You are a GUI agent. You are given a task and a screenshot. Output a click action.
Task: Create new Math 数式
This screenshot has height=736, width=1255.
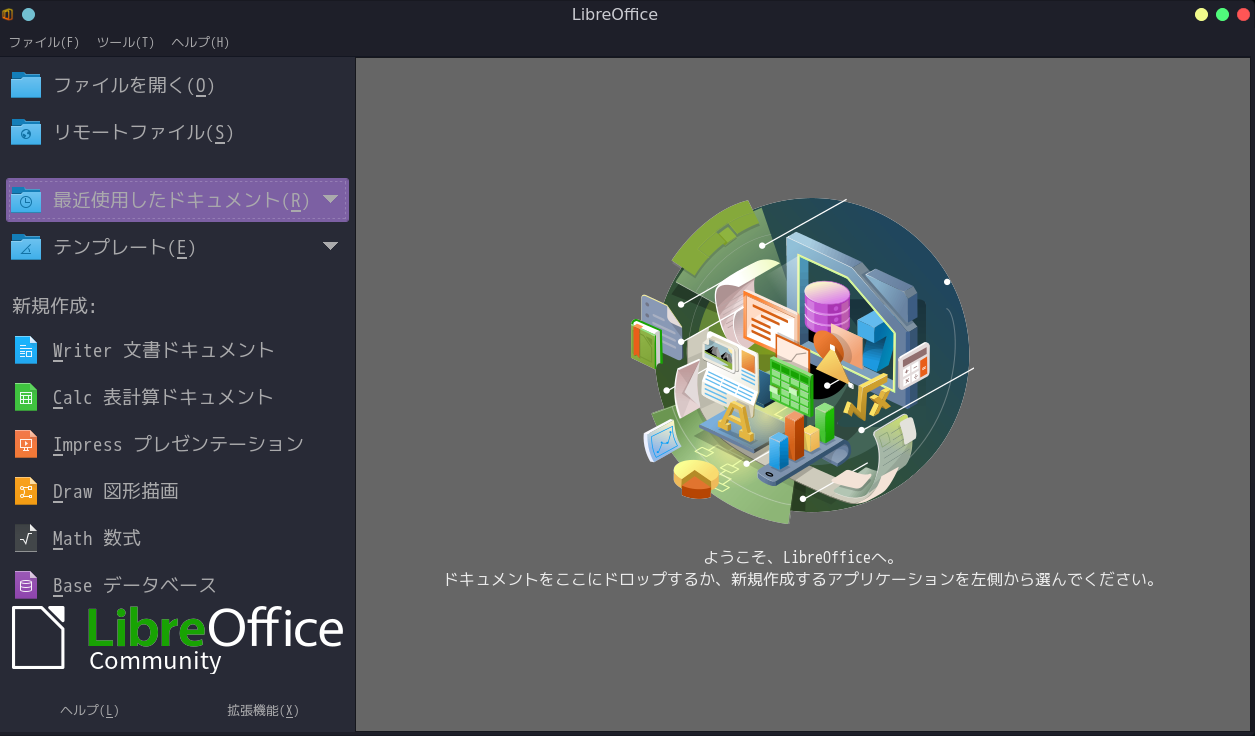(97, 538)
